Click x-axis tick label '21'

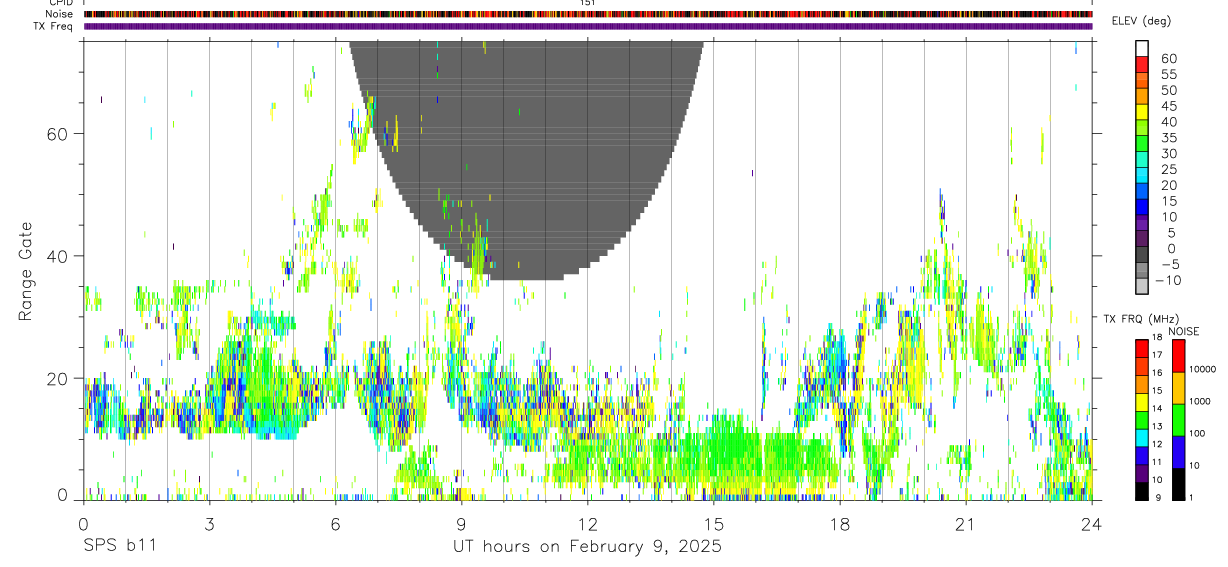point(965,524)
